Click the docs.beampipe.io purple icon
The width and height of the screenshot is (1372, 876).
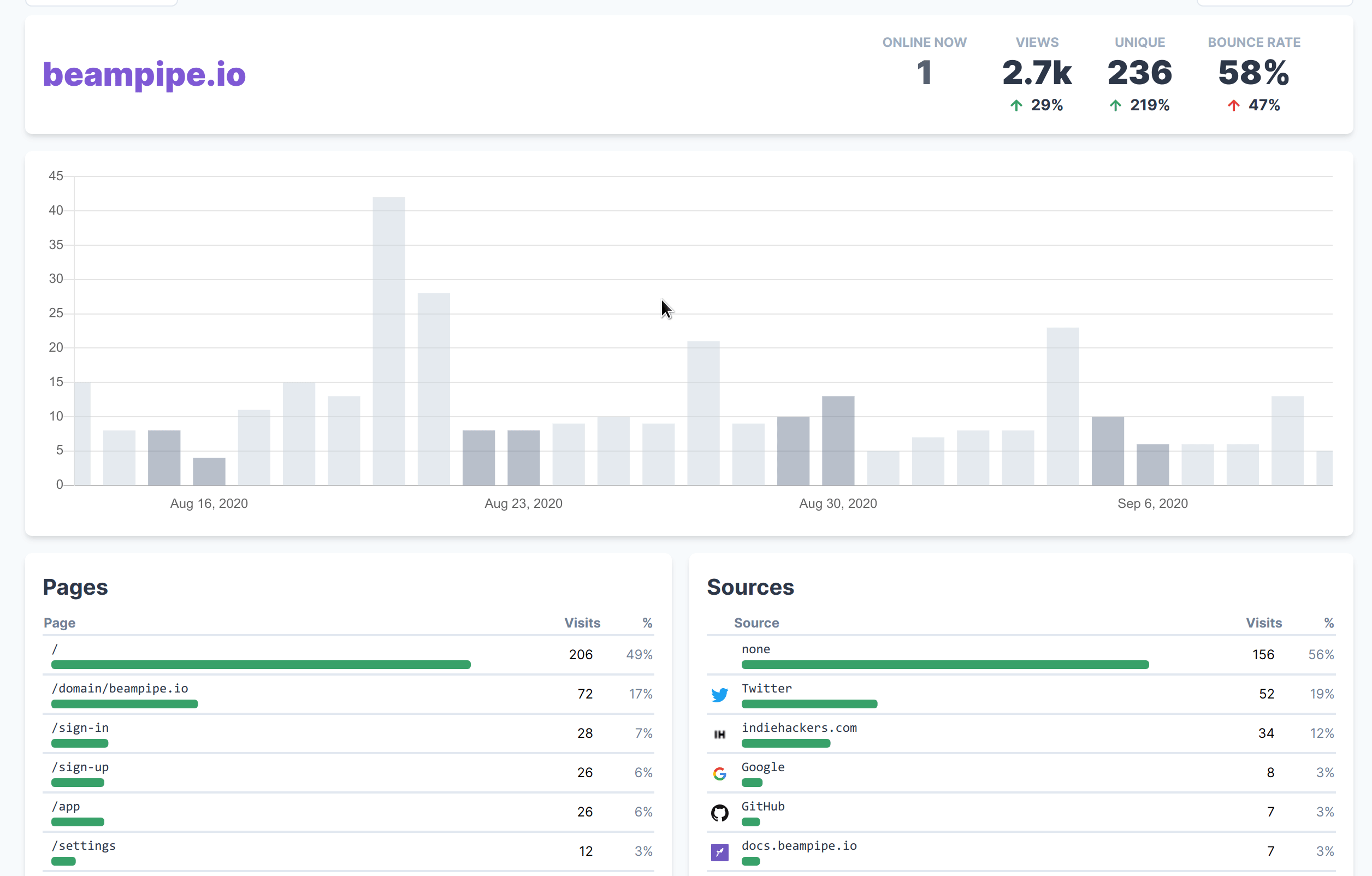pyautogui.click(x=720, y=852)
